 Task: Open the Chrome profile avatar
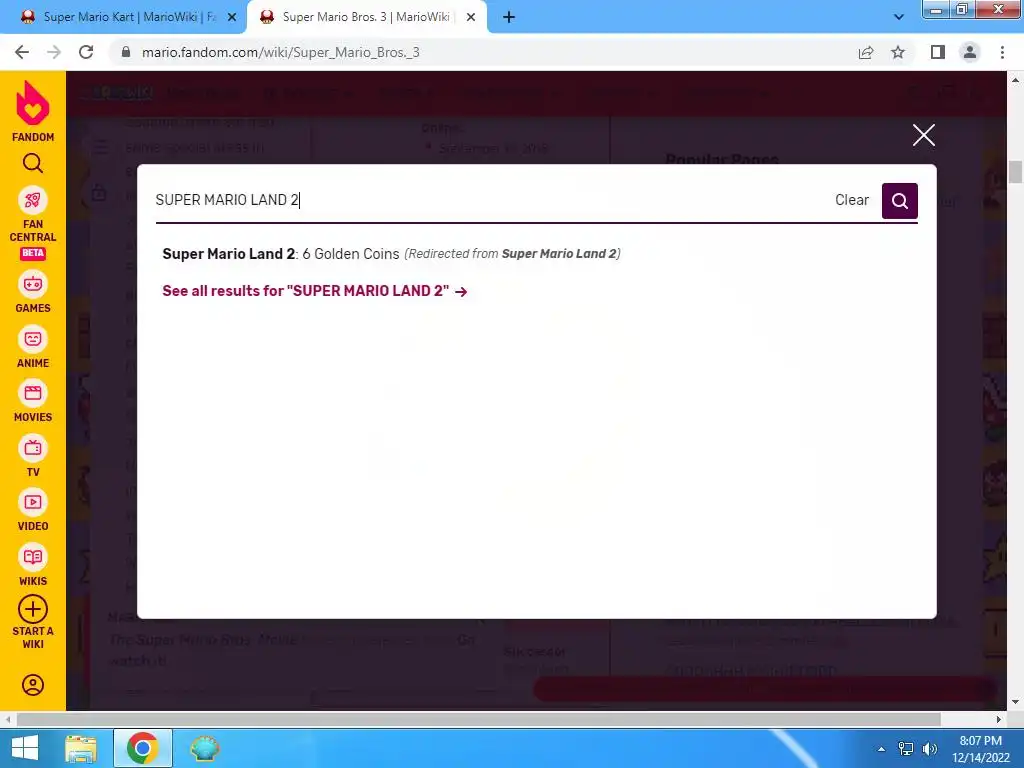[970, 52]
